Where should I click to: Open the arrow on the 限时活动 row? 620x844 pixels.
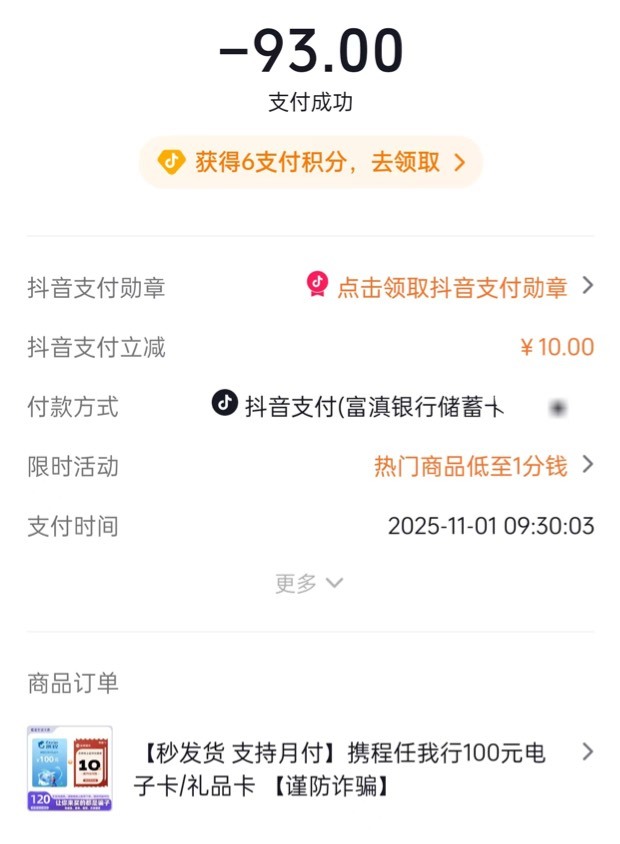[x=588, y=465]
